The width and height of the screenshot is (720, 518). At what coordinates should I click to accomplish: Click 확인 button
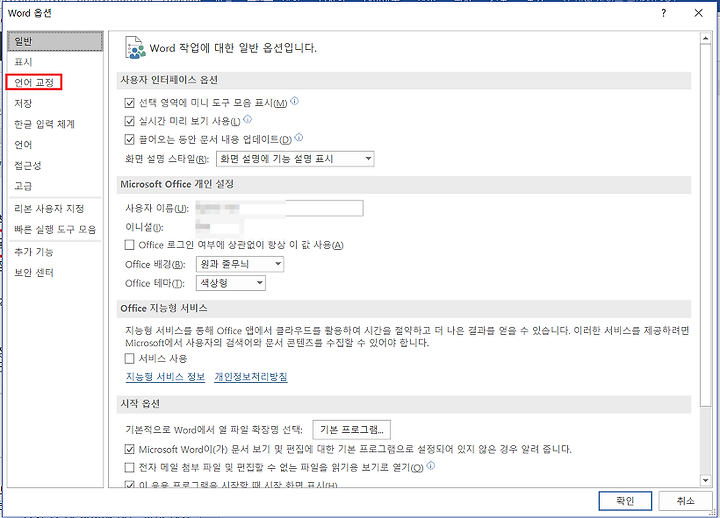(625, 501)
